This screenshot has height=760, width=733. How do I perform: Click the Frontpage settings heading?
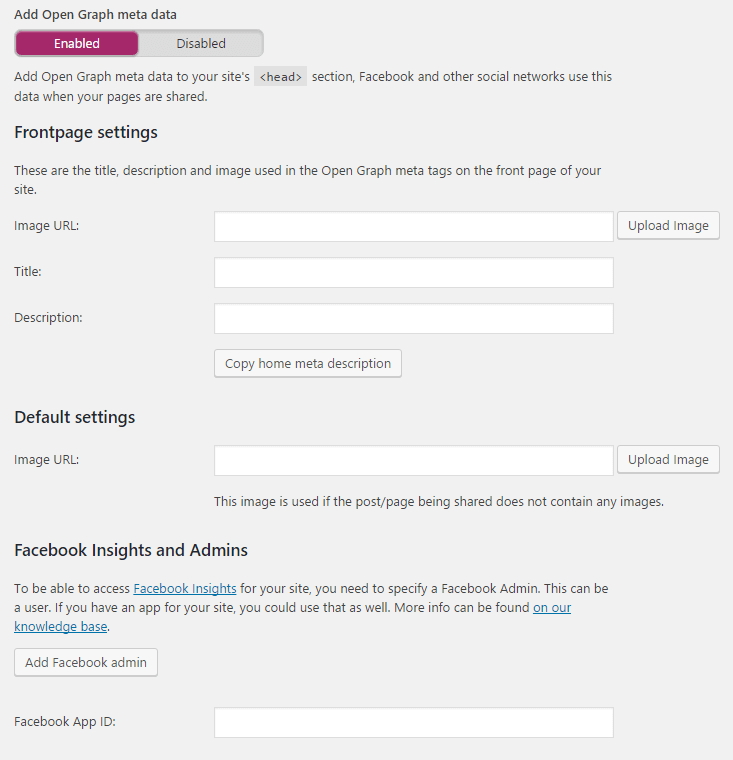pyautogui.click(x=86, y=132)
